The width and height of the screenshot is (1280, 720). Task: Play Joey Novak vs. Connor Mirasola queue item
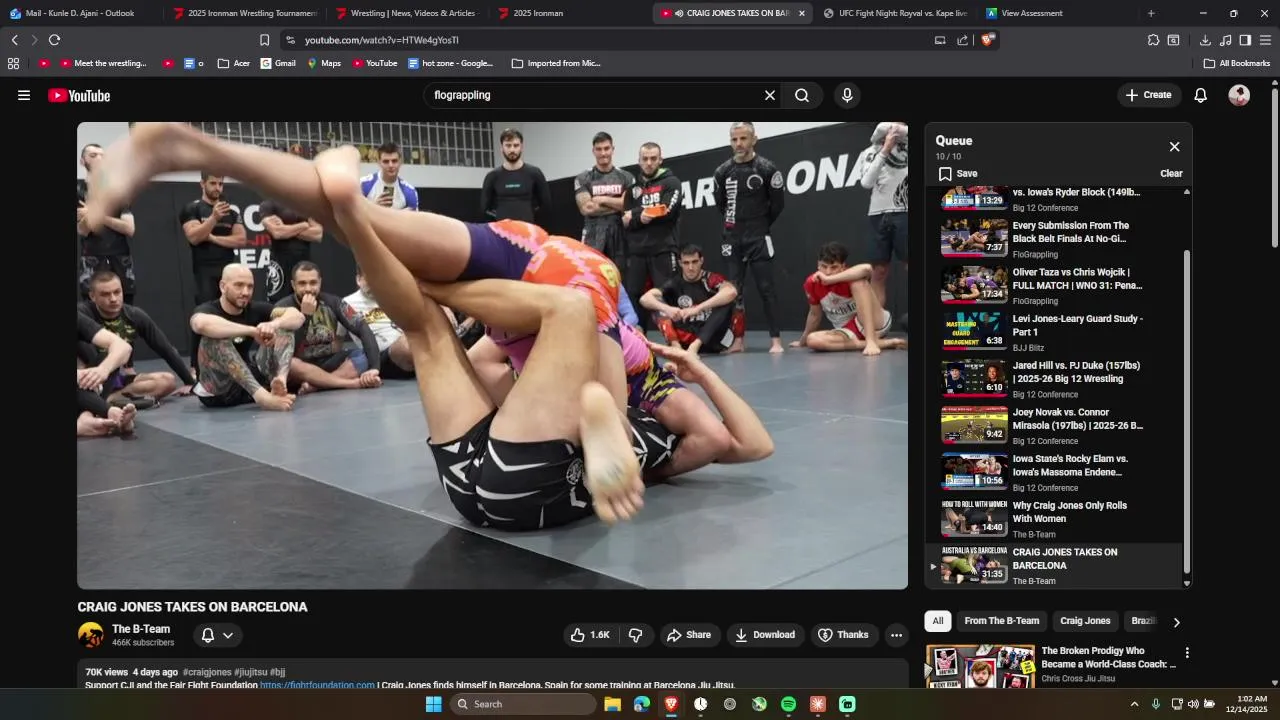[1053, 426]
